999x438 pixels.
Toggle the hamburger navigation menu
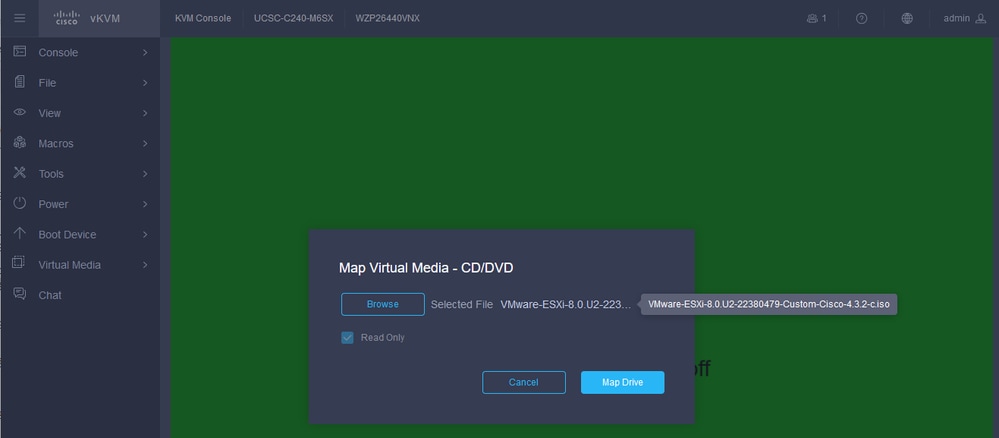(x=20, y=18)
